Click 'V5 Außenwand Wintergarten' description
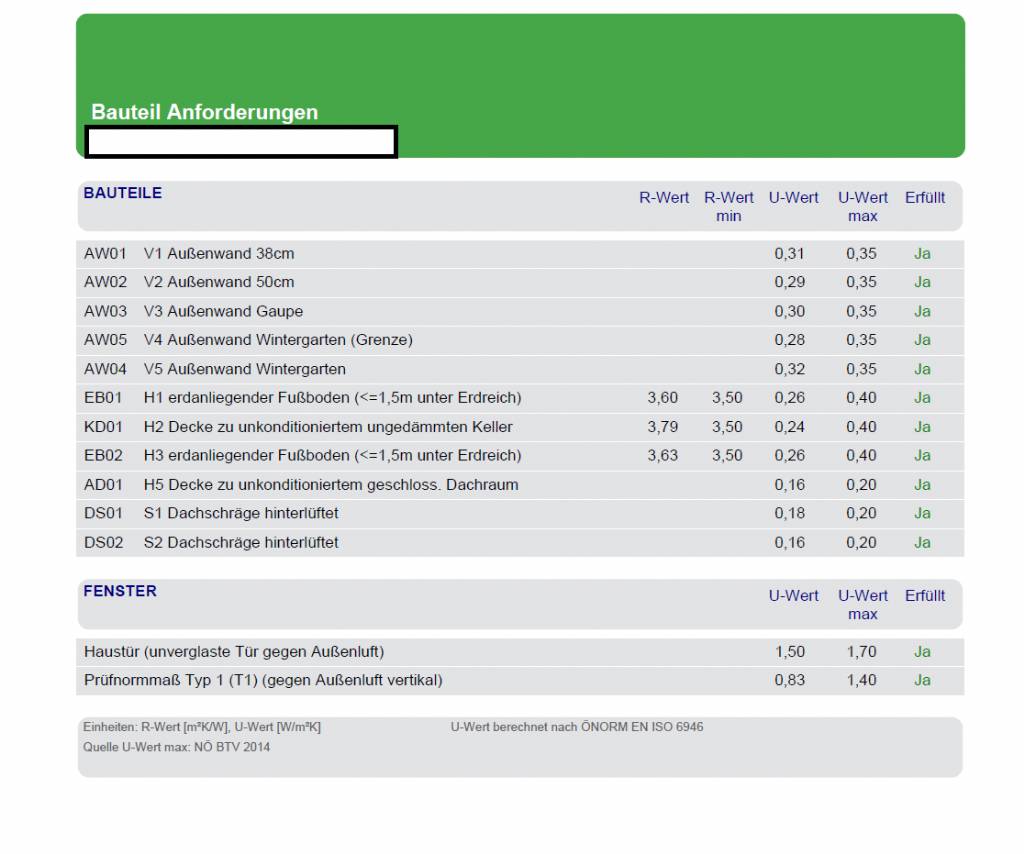1024x854 pixels. (245, 370)
